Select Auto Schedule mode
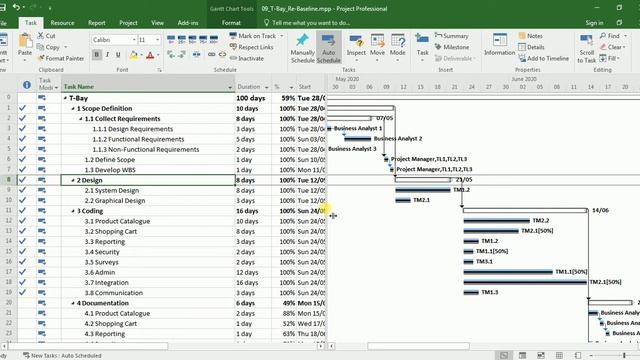640x360 pixels. point(329,48)
